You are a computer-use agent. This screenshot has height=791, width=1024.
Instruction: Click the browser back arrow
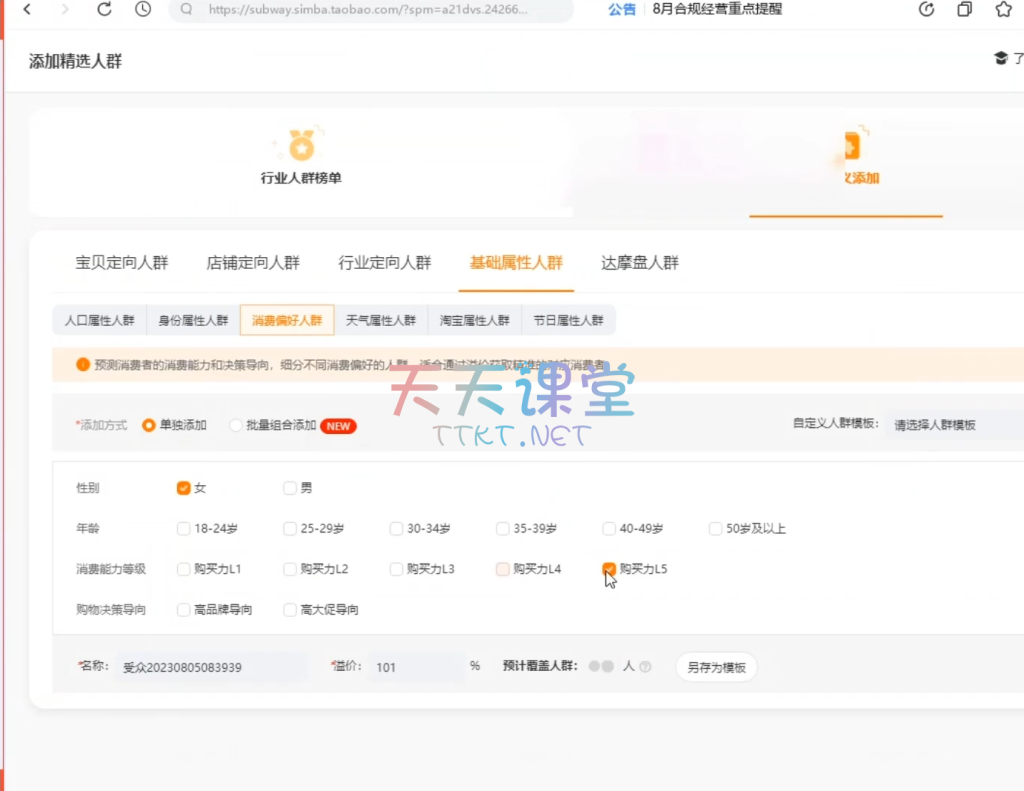[26, 10]
